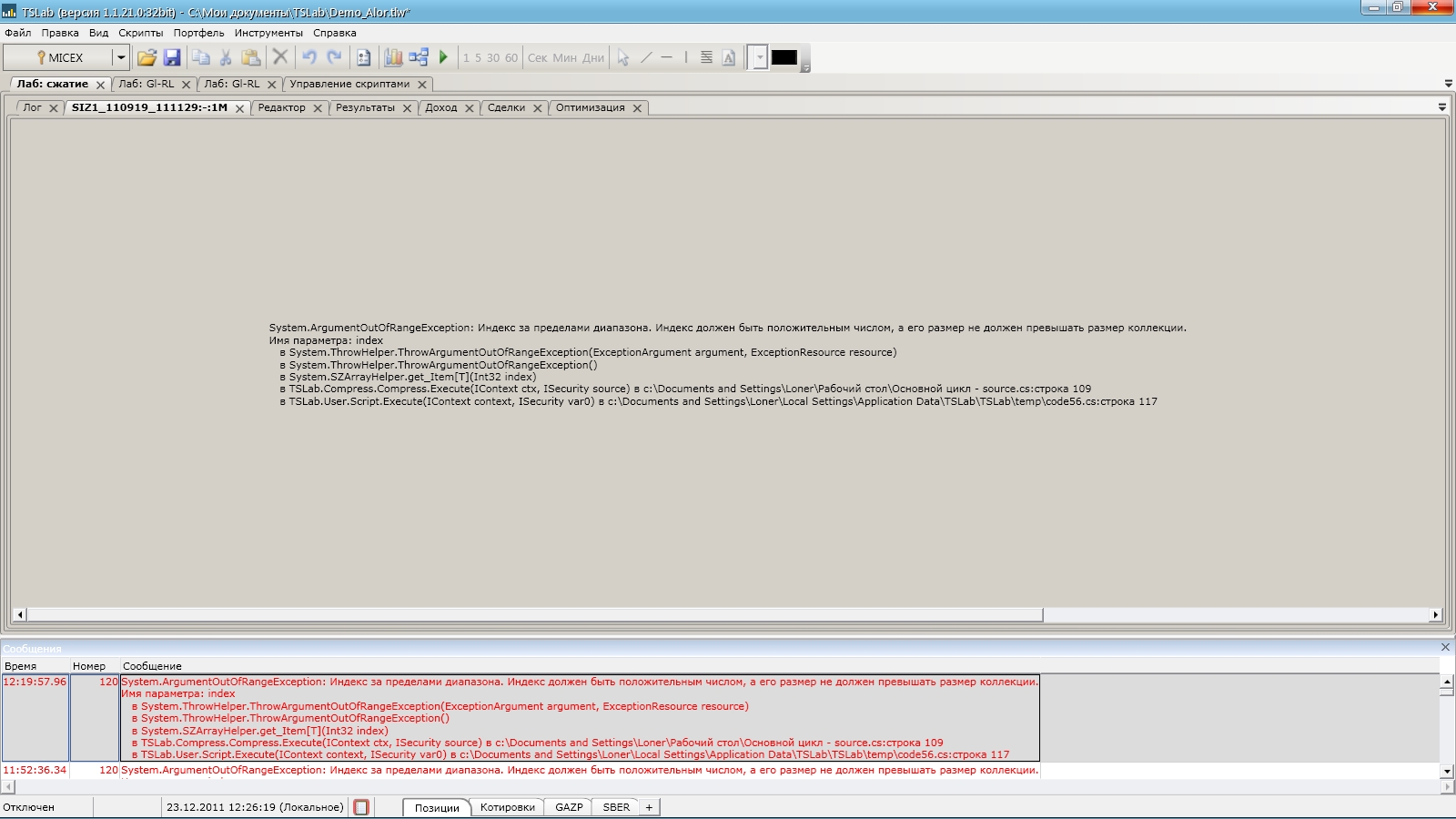Switch to the GAZP bottom tab
1456x819 pixels.
click(x=569, y=807)
